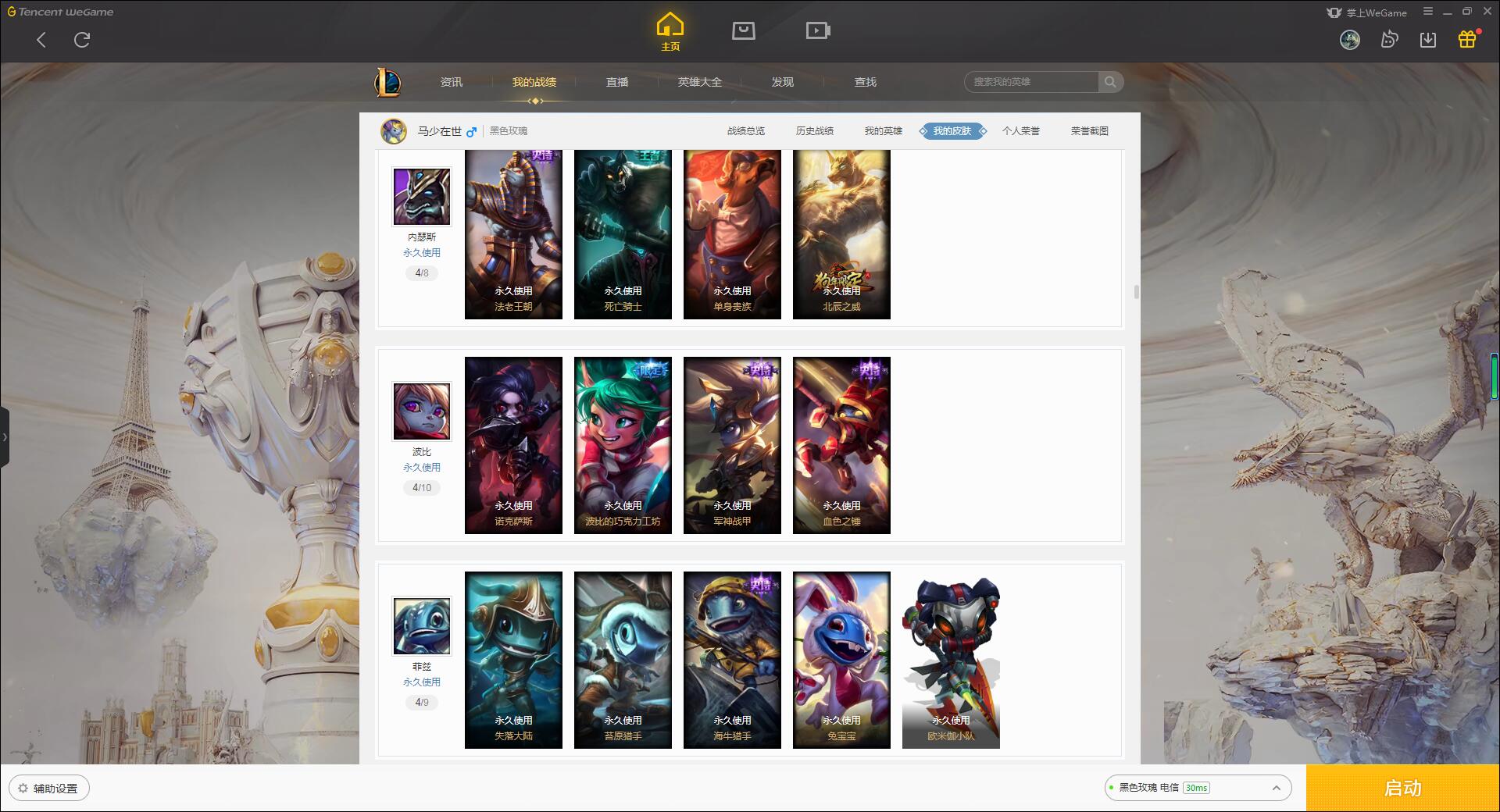The width and height of the screenshot is (1500, 812).
Task: Open the store bag icon in top bar
Action: tap(744, 30)
